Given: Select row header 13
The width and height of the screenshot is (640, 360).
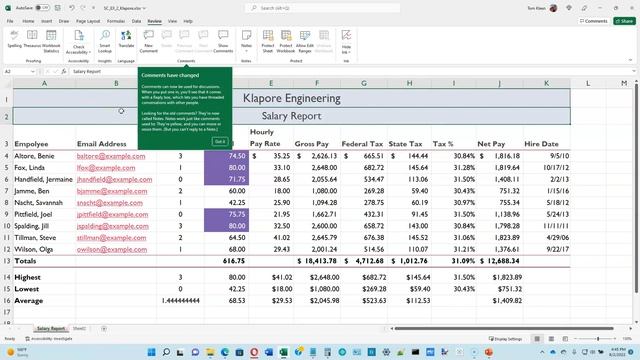Looking at the screenshot, I should pyautogui.click(x=7, y=261).
